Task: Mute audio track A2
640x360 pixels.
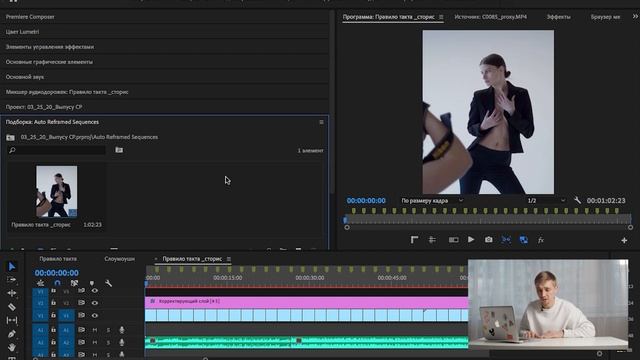Action: [x=95, y=342]
